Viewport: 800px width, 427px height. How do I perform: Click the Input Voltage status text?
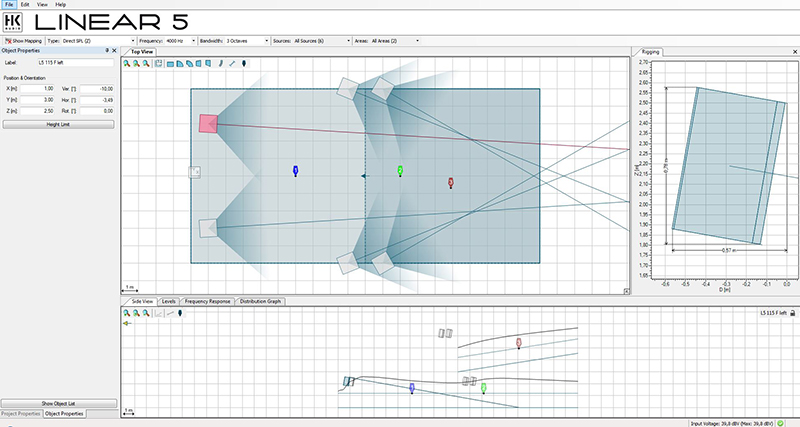[x=732, y=423]
